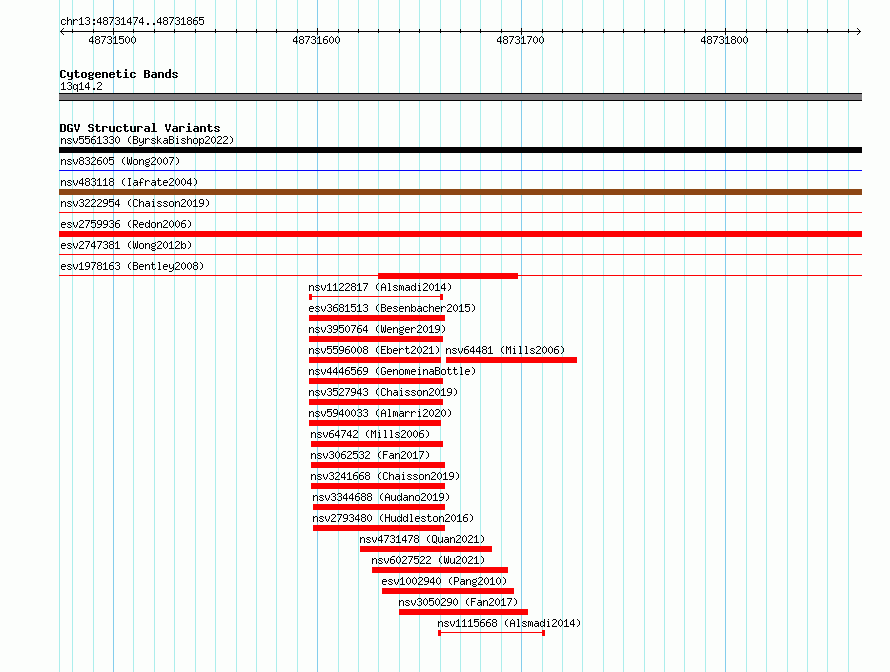The height and width of the screenshot is (672, 890).
Task: Select the black nsv5561330 variant bar
Action: 460,150
